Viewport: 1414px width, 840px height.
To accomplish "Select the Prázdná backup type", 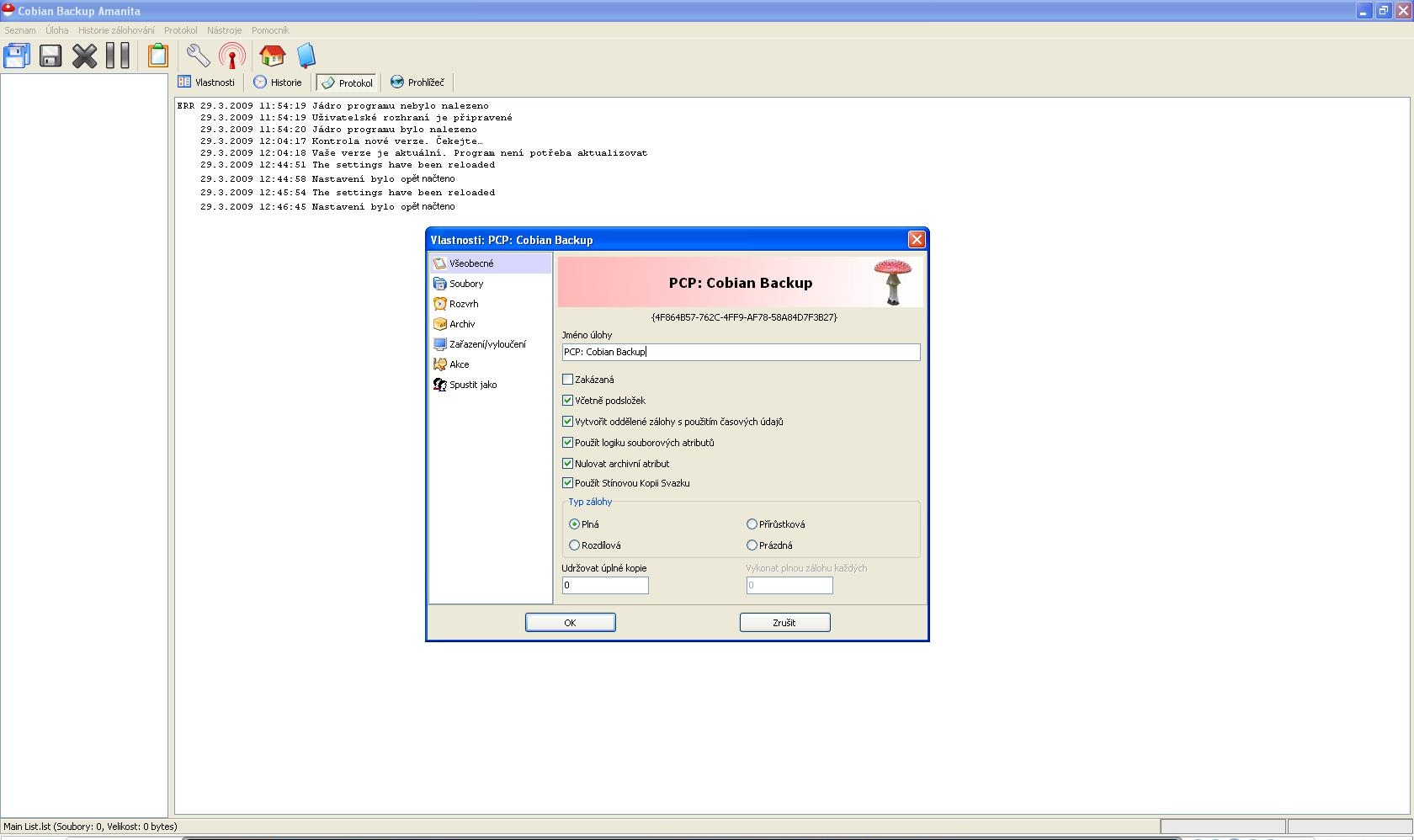I will click(x=752, y=545).
